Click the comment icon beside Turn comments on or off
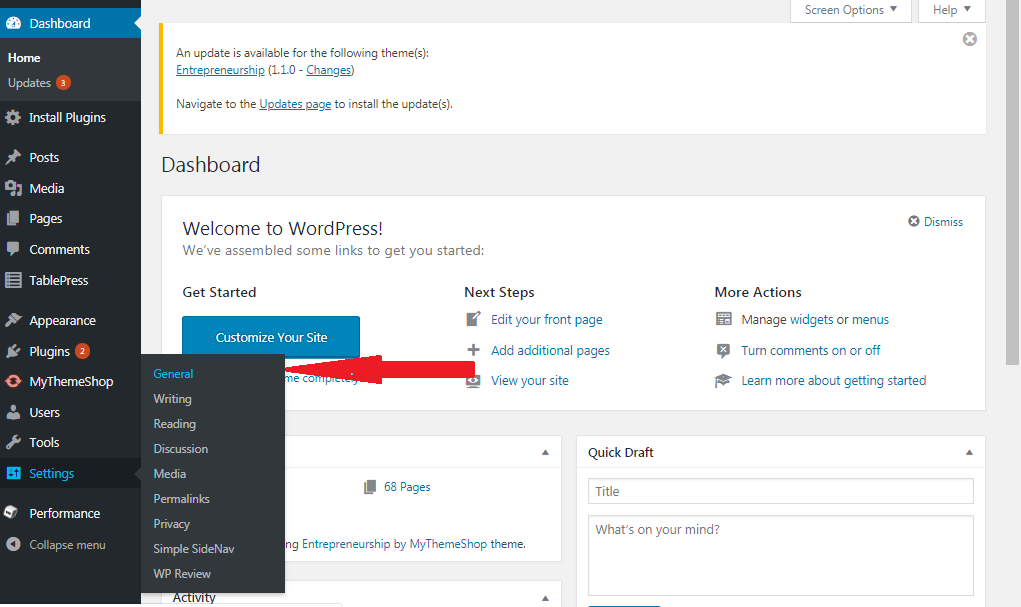1021x607 pixels. [723, 350]
